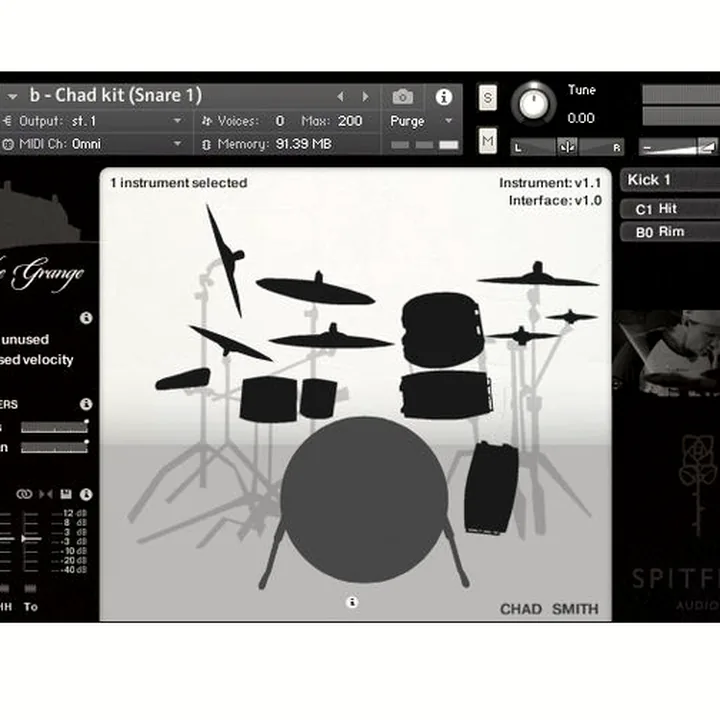The width and height of the screenshot is (720, 720).
Task: Select the cowbell-shaped percussion at far left
Action: click(x=183, y=379)
